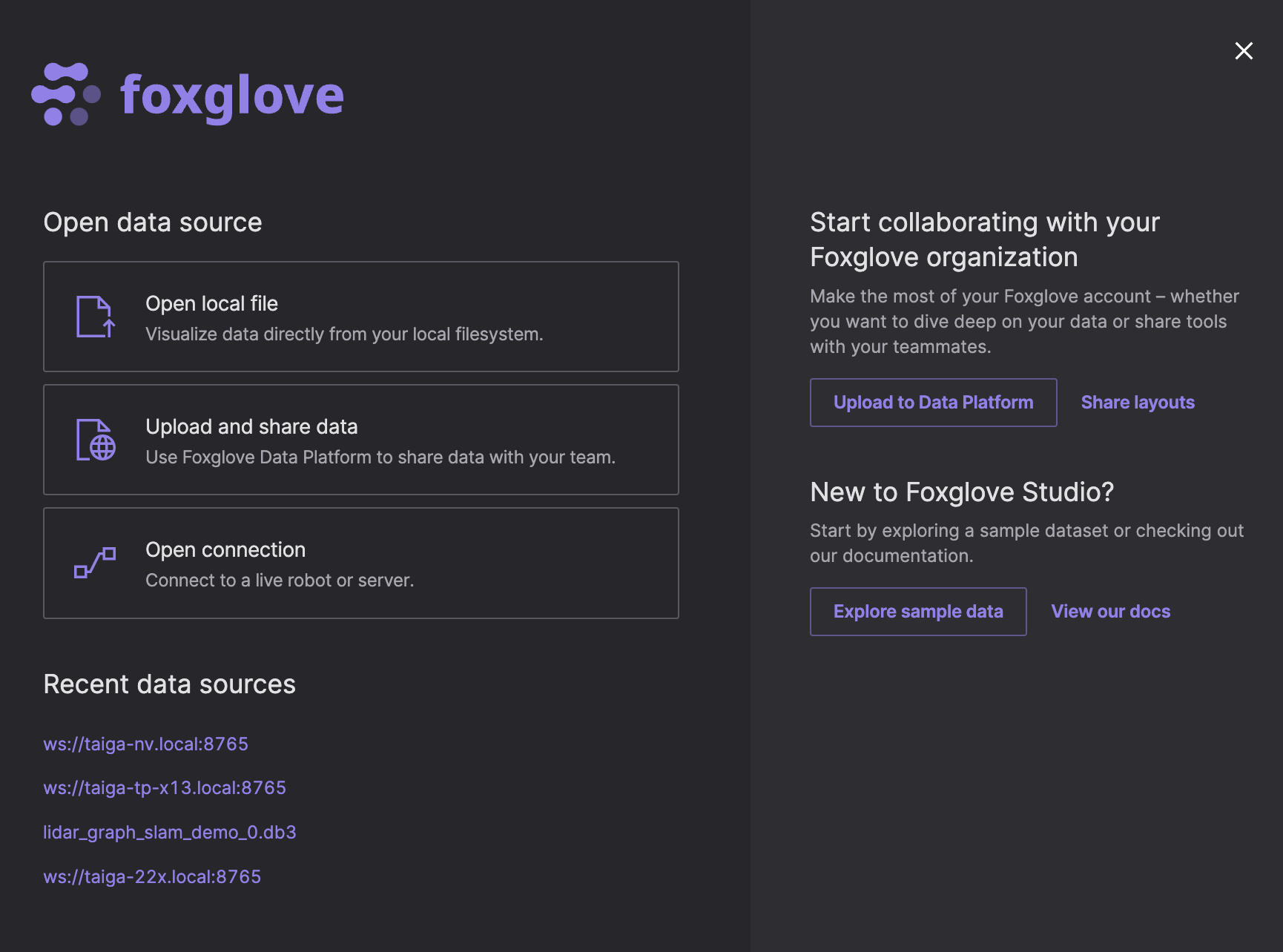Reconnect to ws://taiga-nv.local:8765

146,744
